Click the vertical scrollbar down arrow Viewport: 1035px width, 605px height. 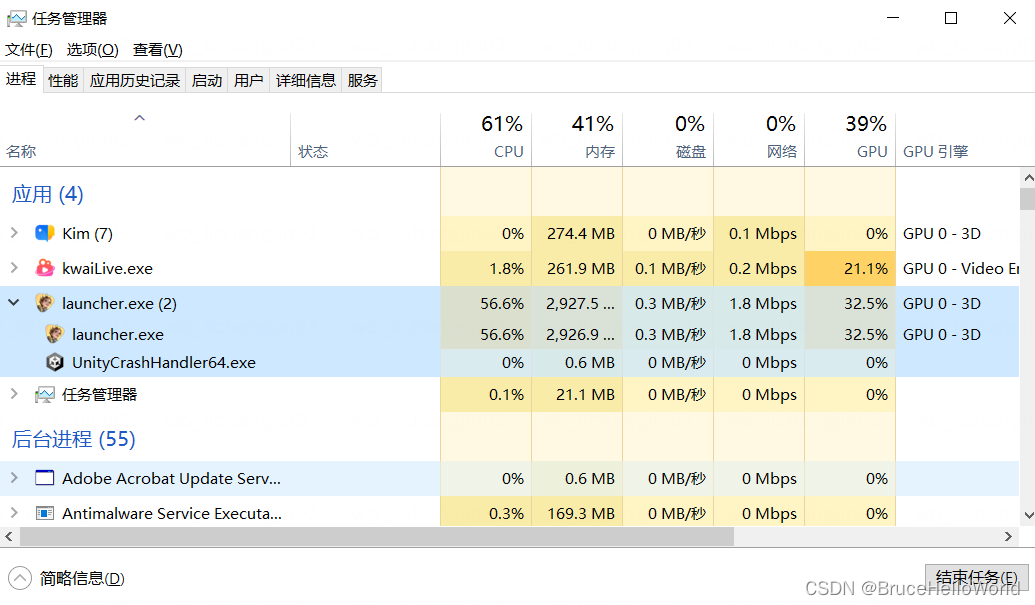tap(1028, 515)
